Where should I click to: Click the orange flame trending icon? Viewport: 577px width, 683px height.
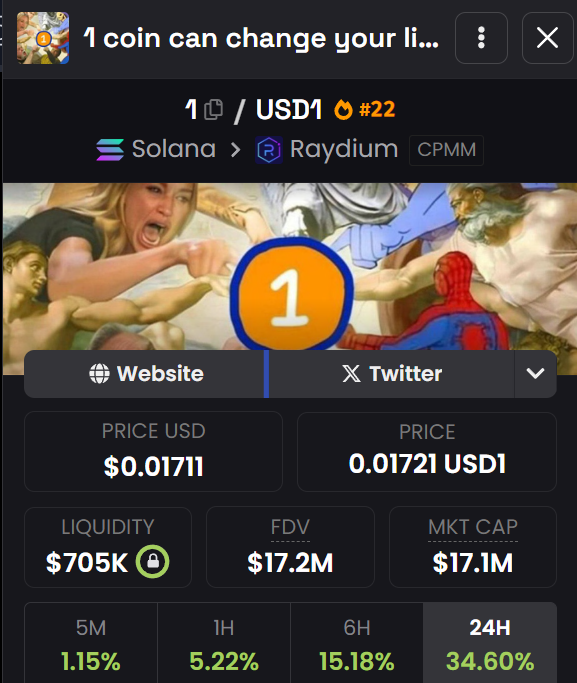343,109
